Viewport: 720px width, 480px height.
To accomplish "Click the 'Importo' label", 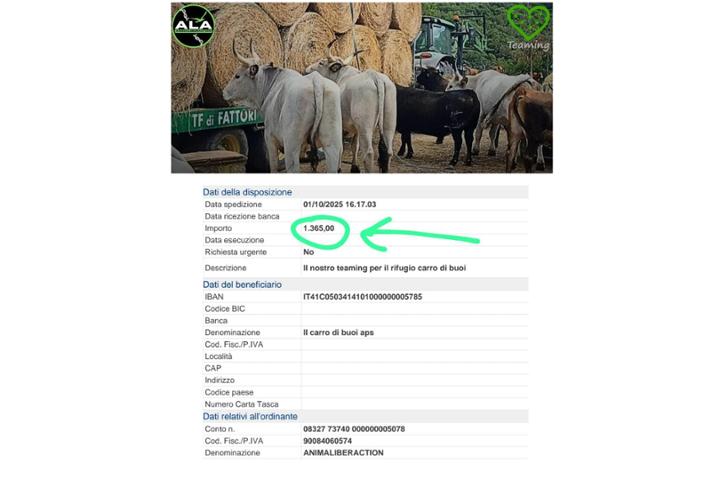I will tap(218, 228).
